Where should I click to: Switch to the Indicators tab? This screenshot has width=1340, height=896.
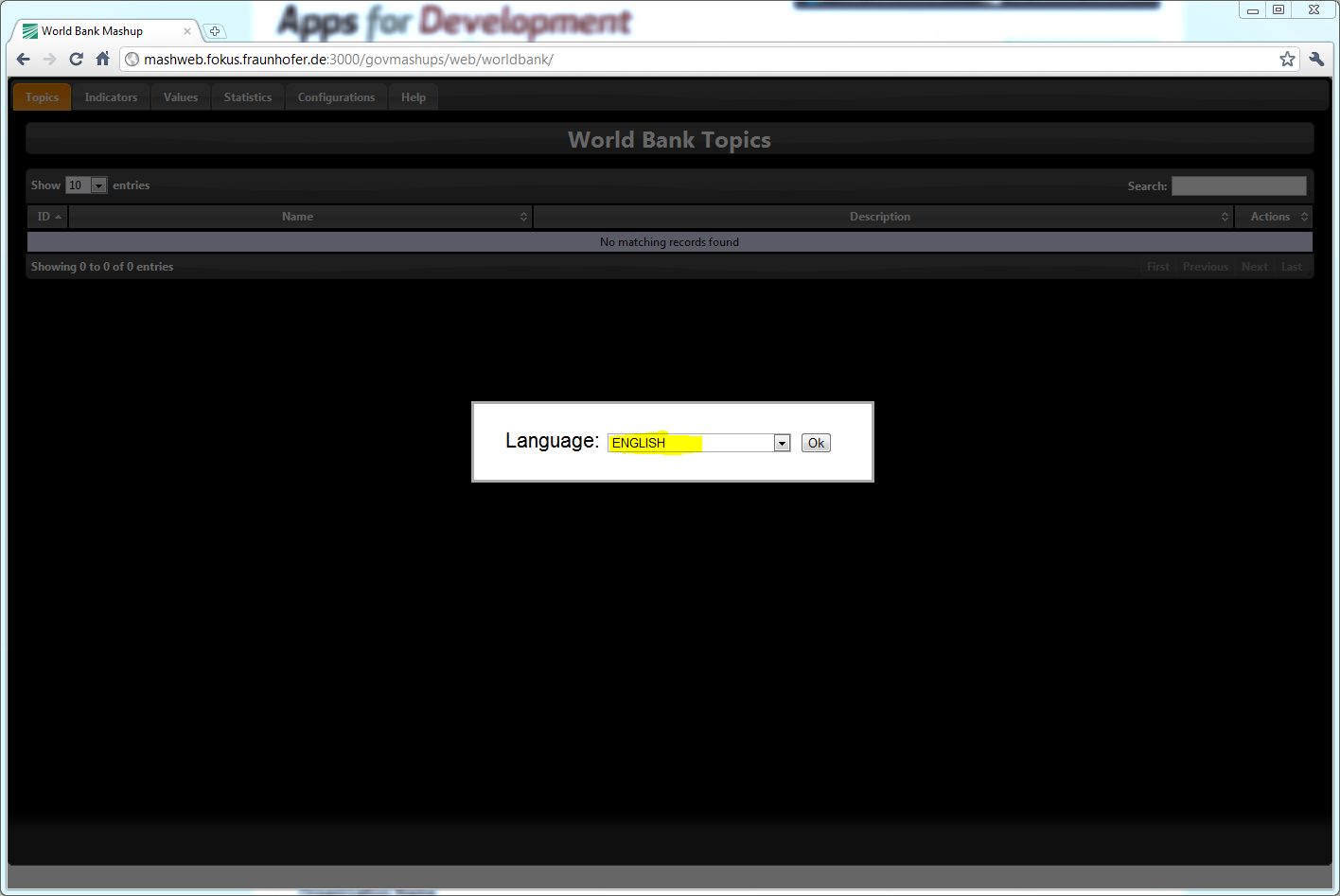[111, 97]
